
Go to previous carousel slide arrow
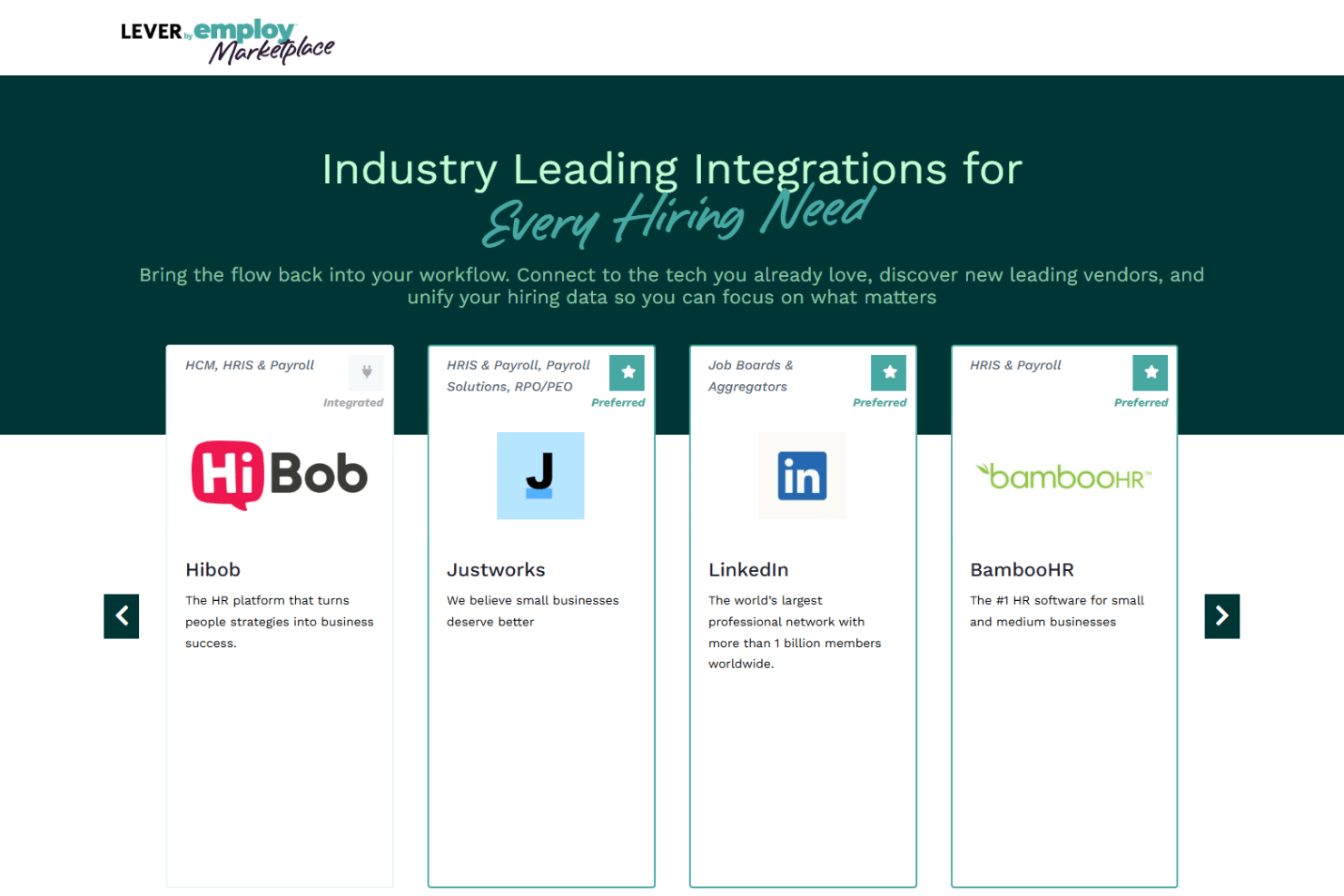pyautogui.click(x=122, y=616)
